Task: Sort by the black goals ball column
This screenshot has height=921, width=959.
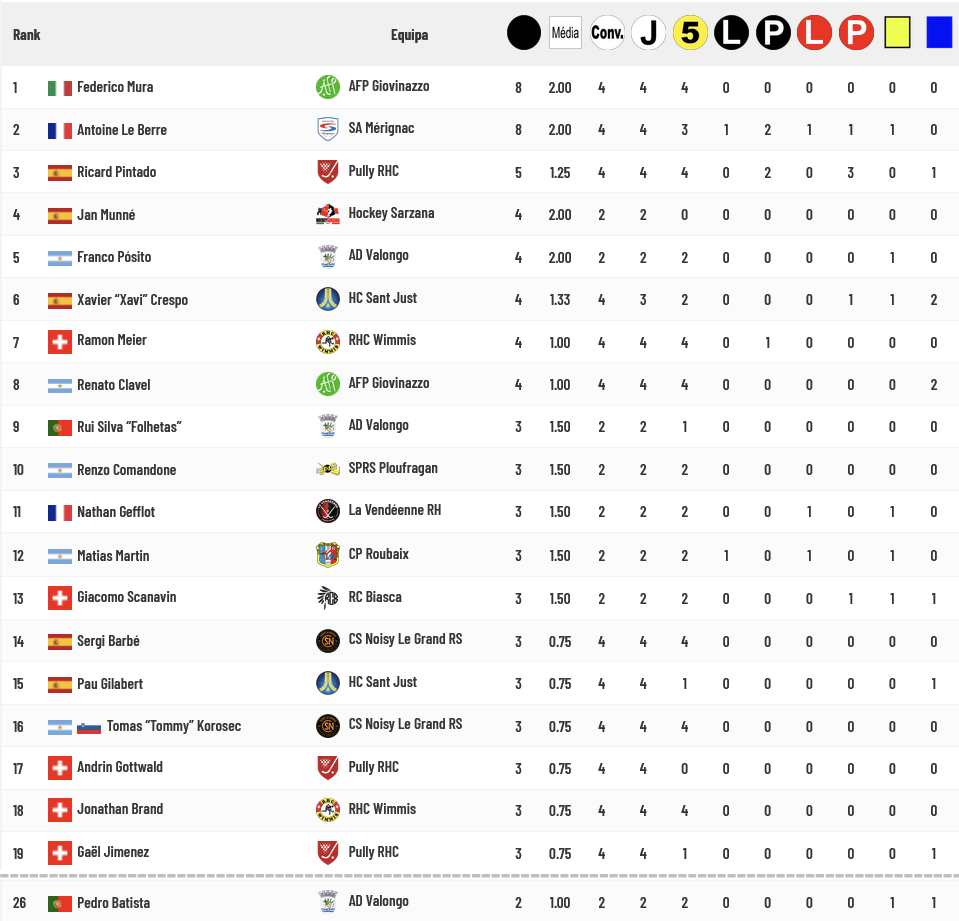Action: point(523,33)
